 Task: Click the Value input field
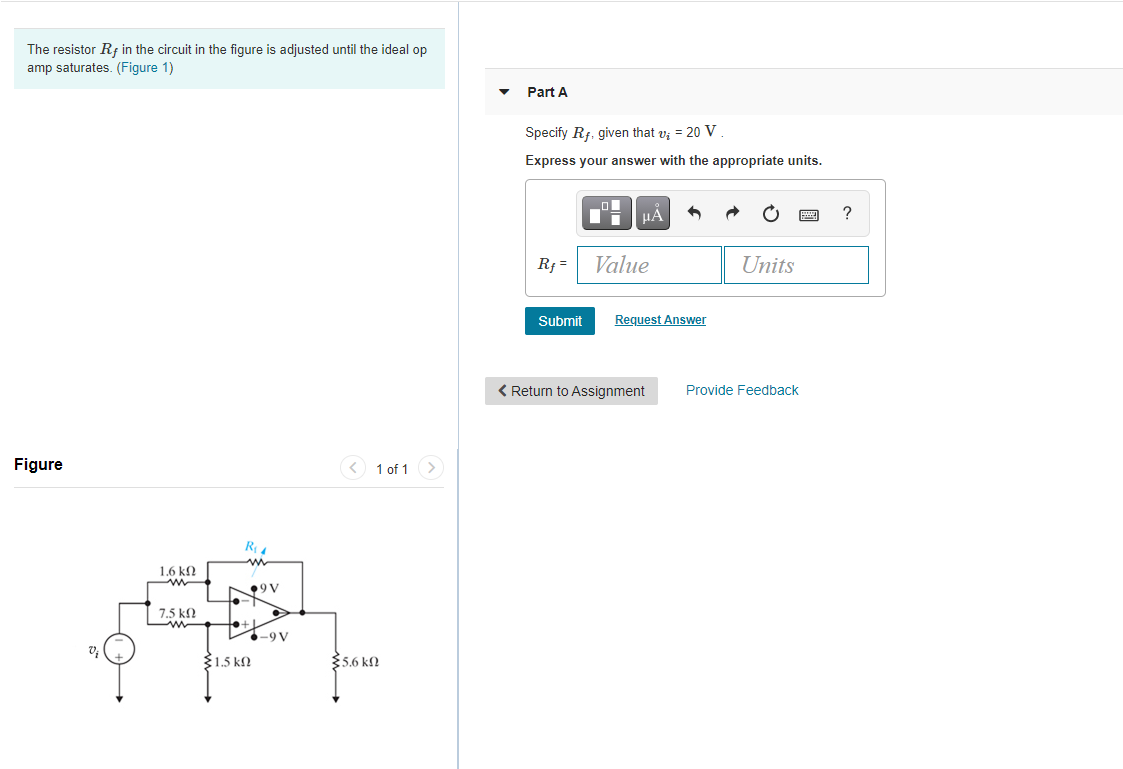(649, 264)
